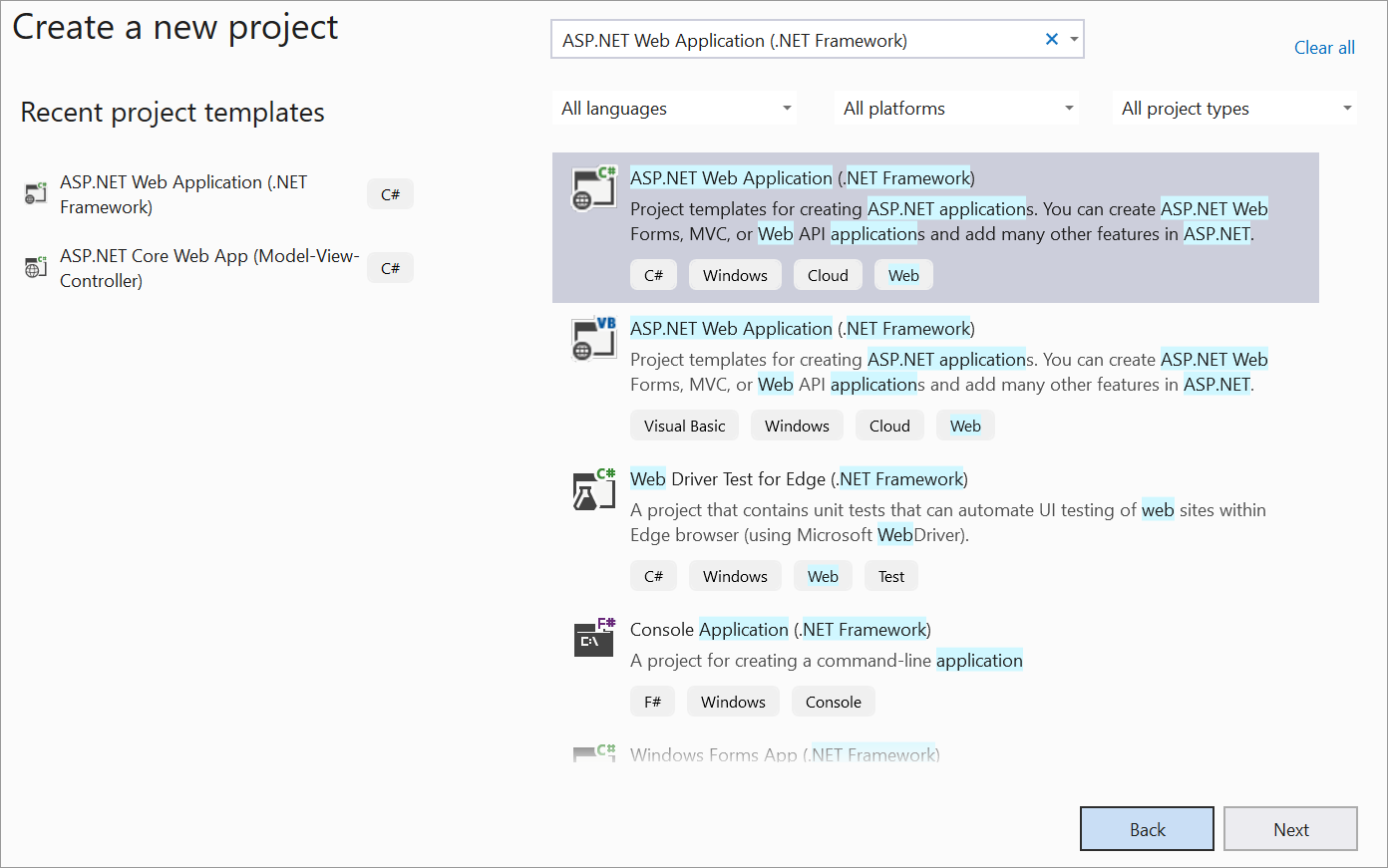
Task: Select the ASP.NET Core Web App recent template
Action: [209, 267]
